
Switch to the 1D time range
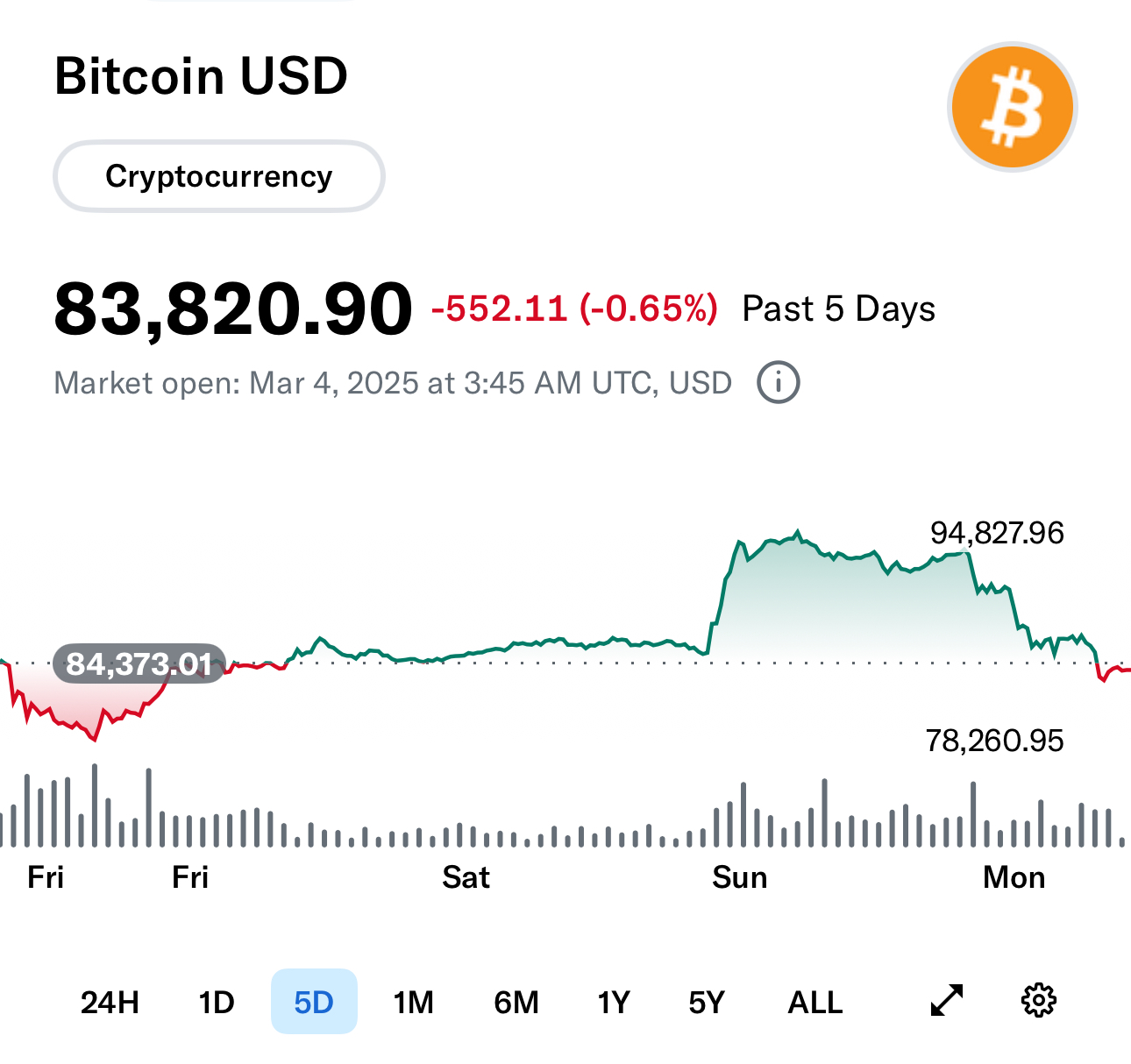coord(217,1002)
